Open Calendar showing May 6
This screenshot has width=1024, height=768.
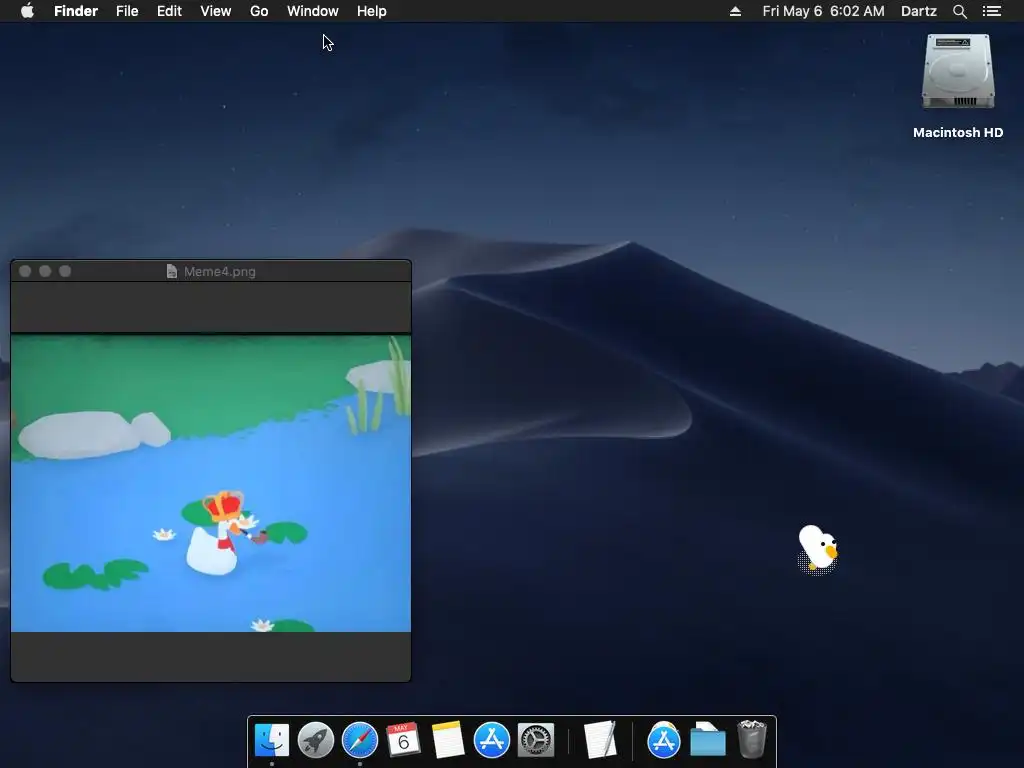pos(404,741)
